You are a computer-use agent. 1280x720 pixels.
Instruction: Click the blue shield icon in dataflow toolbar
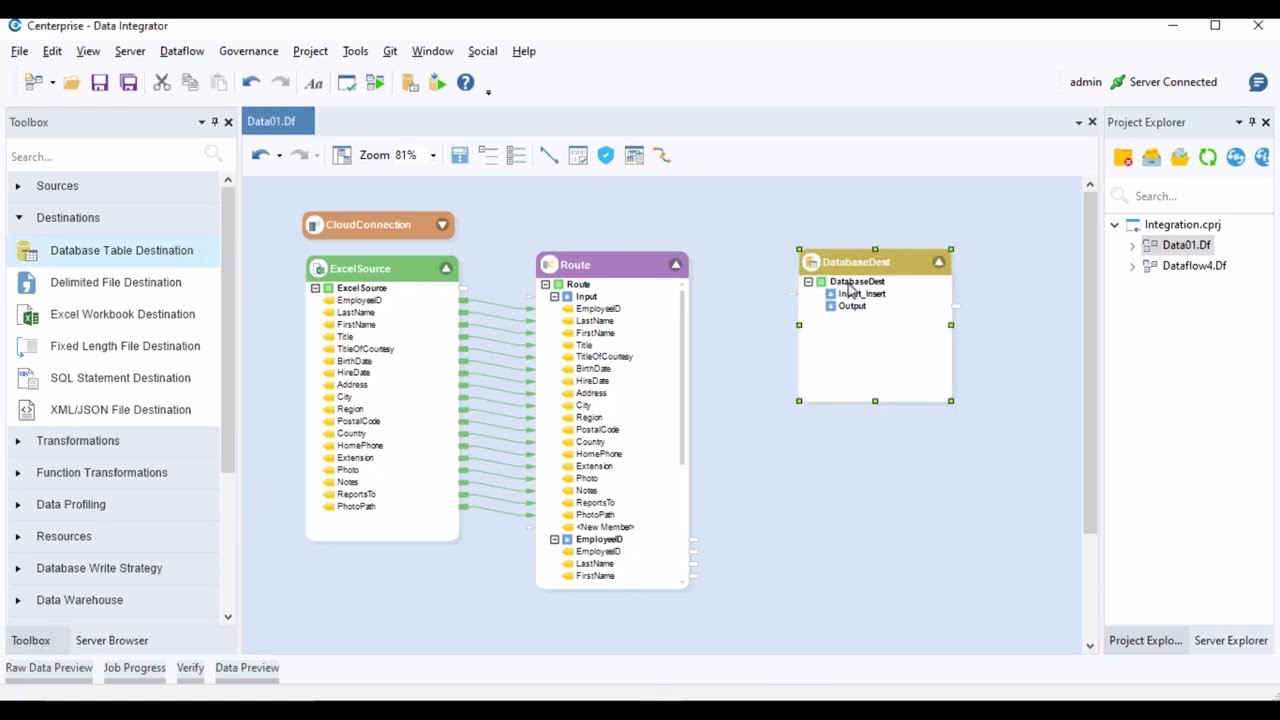(x=606, y=155)
